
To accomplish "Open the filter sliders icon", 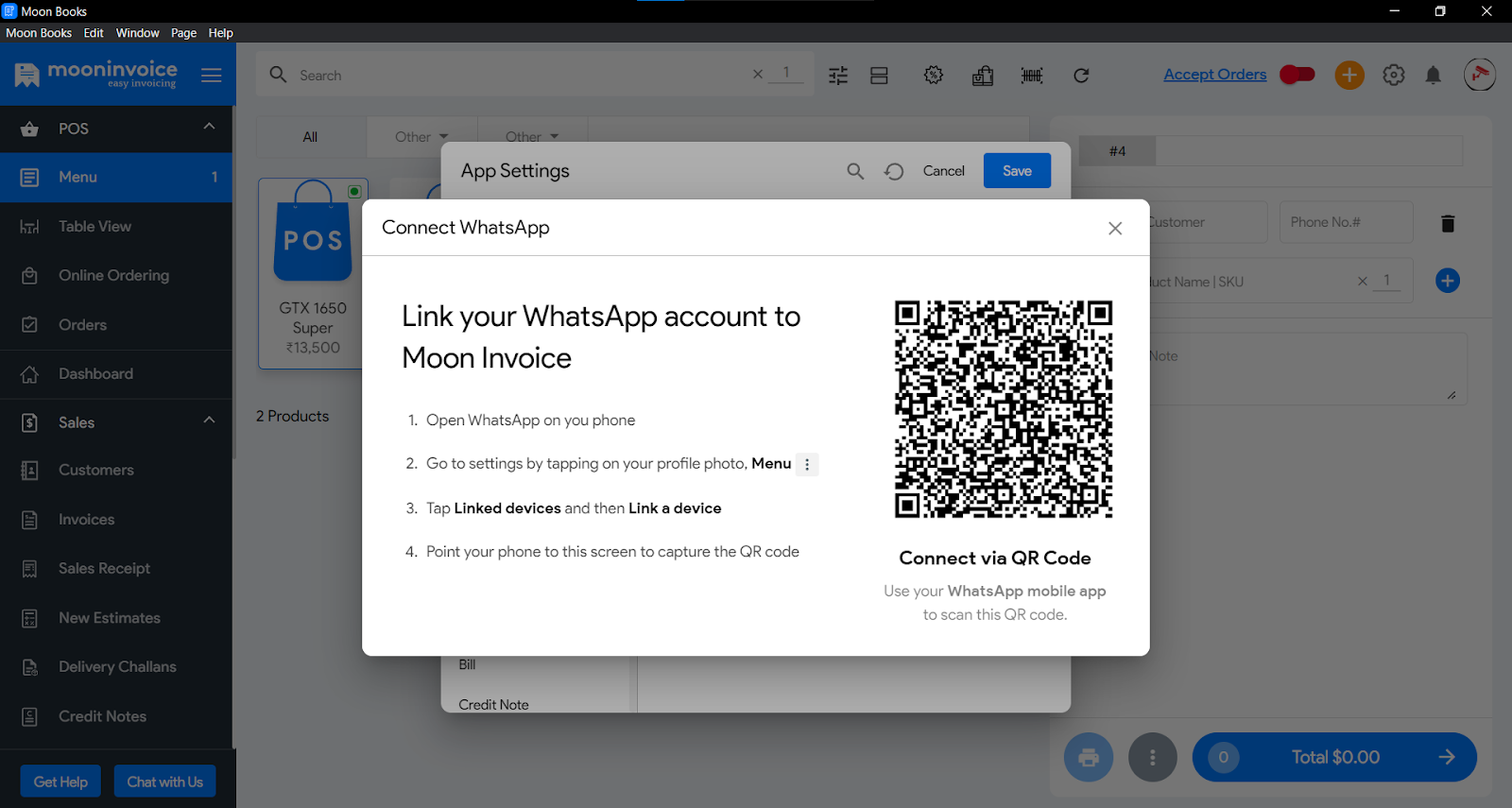I will [x=838, y=76].
